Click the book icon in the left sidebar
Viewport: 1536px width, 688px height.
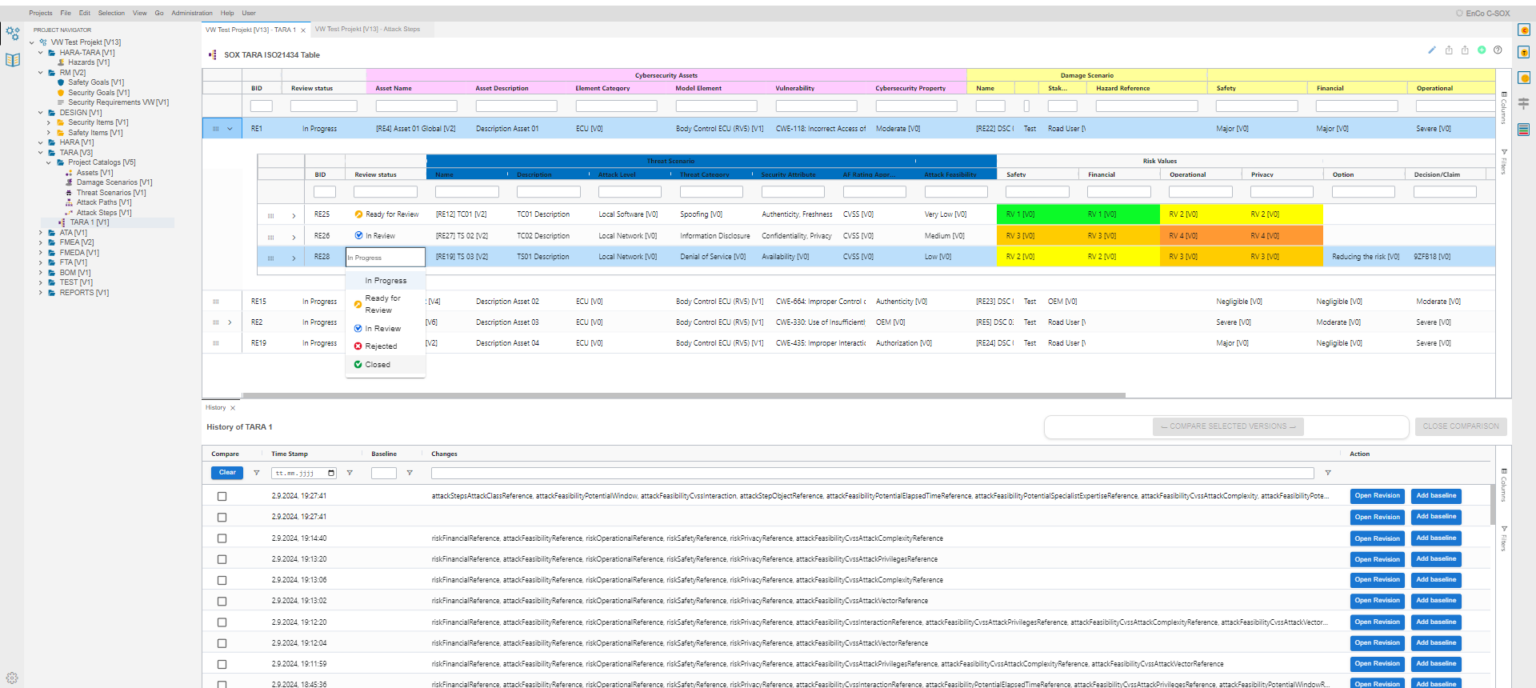13,58
